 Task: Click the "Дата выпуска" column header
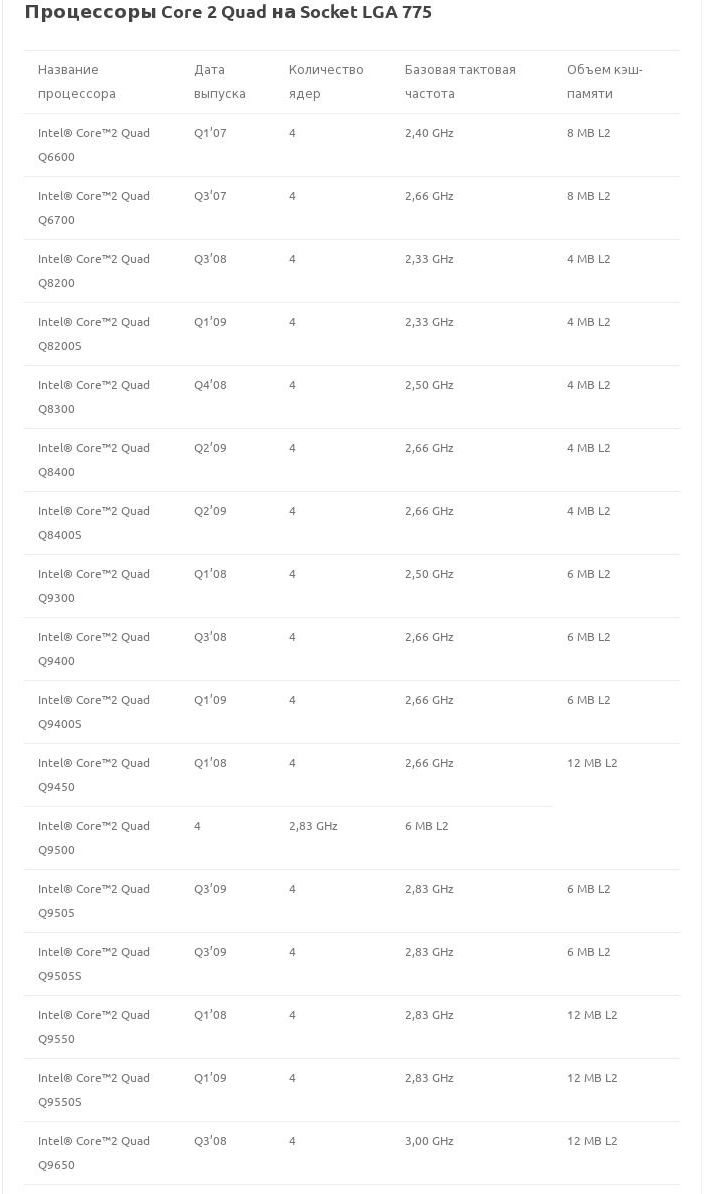pyautogui.click(x=219, y=82)
